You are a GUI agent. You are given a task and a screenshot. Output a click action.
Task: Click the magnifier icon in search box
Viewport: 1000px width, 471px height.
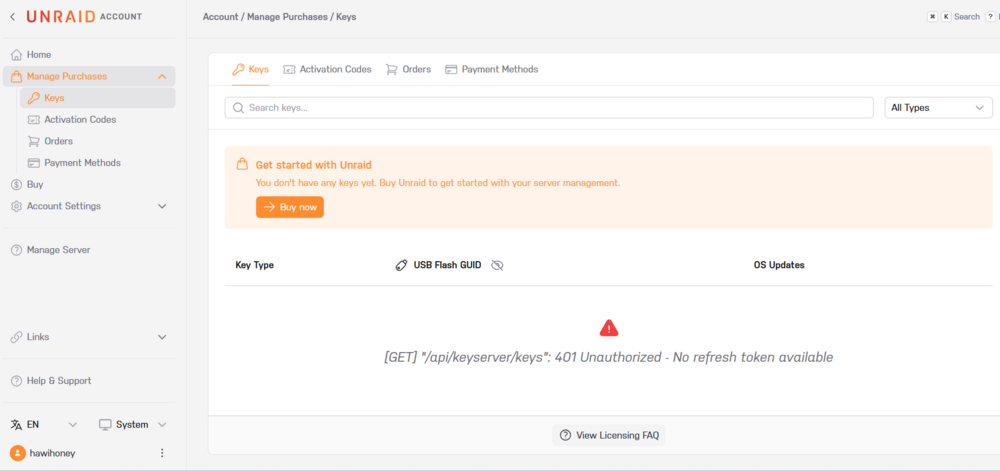click(239, 108)
